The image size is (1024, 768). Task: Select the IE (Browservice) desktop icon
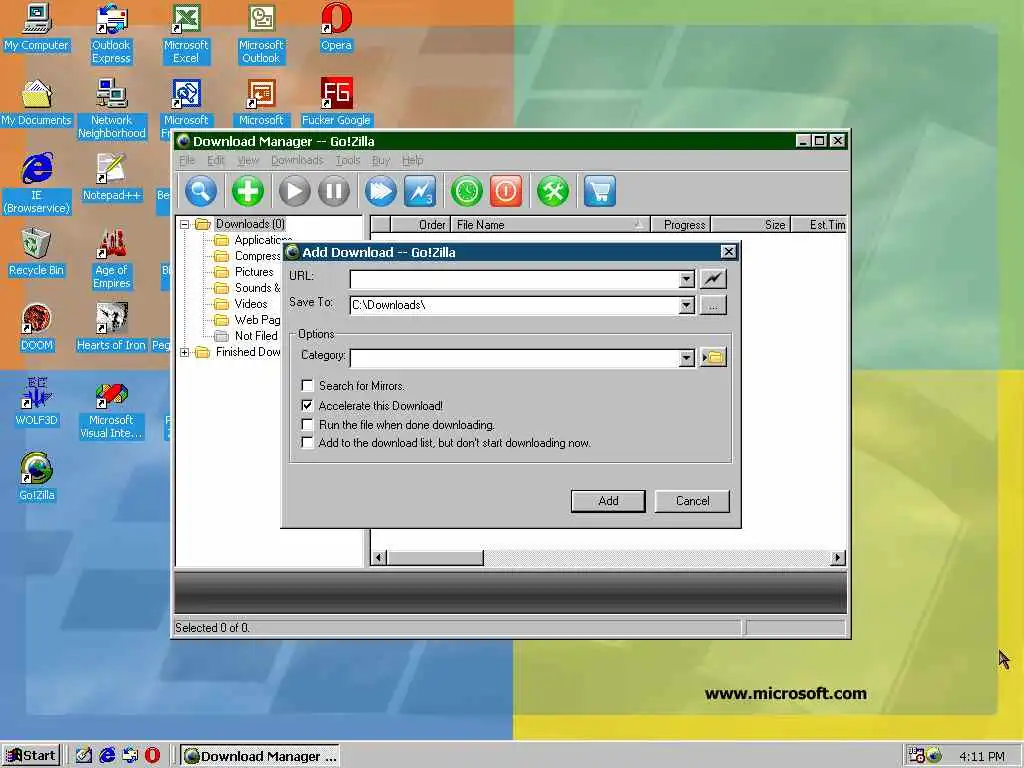click(x=37, y=184)
